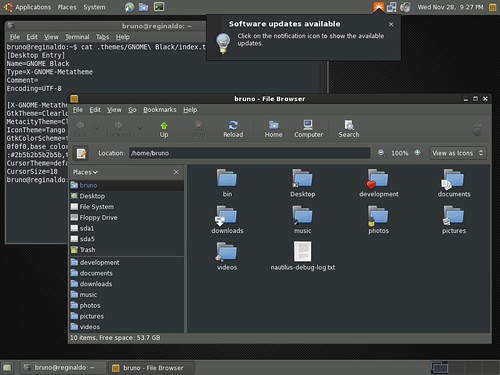Select the downloads folder icon in main view
This screenshot has width=500, height=375.
(x=227, y=215)
